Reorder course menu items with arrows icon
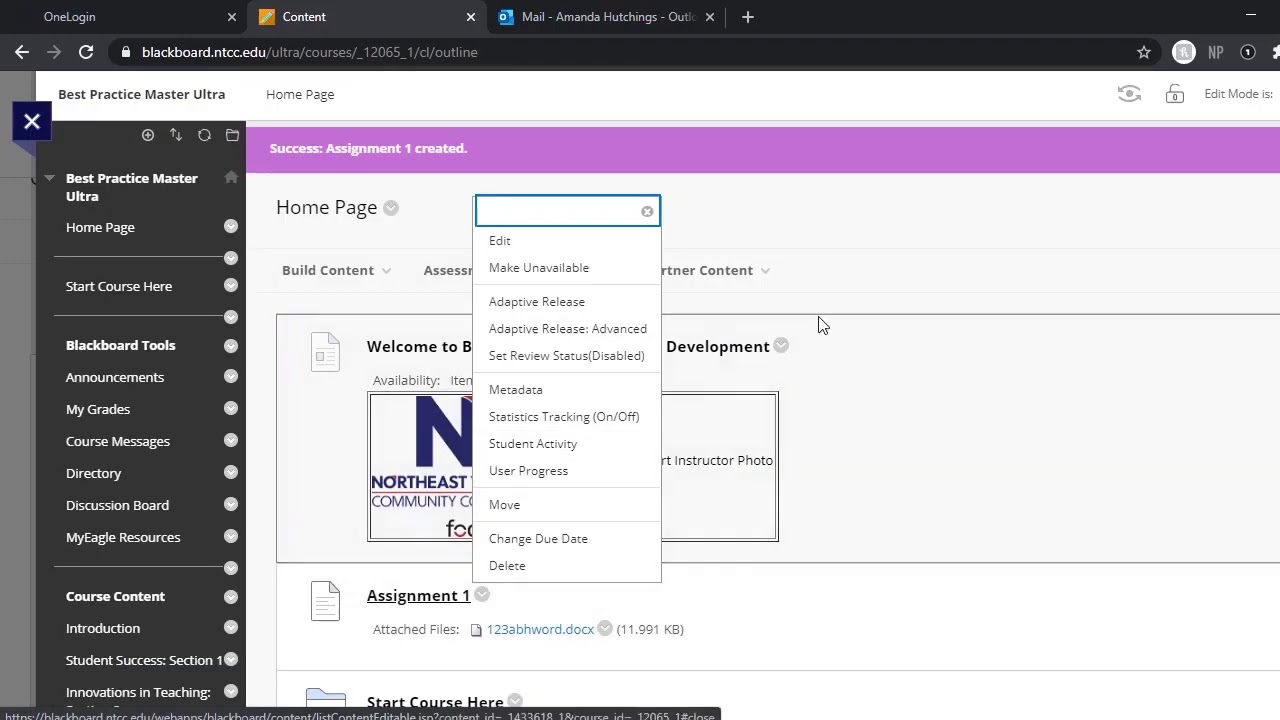 pyautogui.click(x=176, y=135)
